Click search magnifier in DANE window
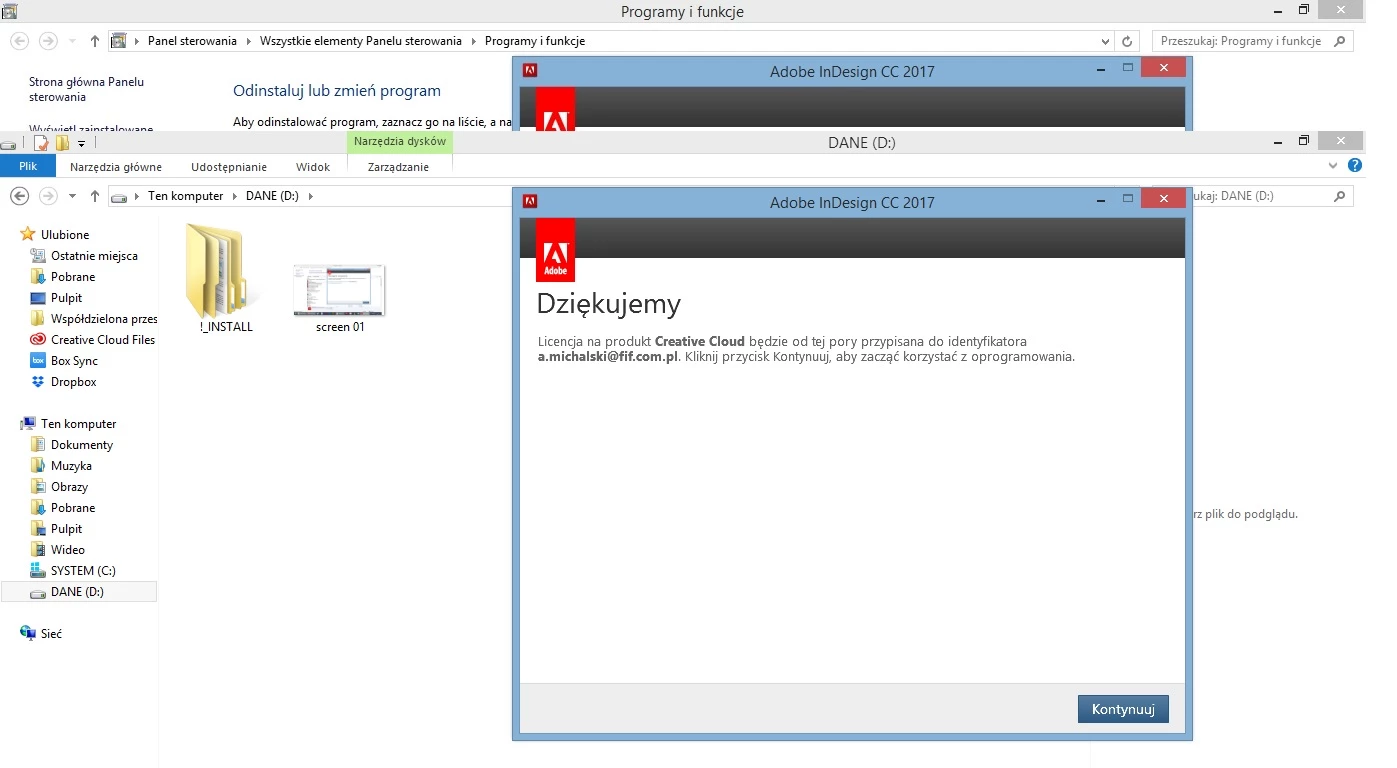Image resolution: width=1397 pixels, height=768 pixels. pyautogui.click(x=1340, y=196)
